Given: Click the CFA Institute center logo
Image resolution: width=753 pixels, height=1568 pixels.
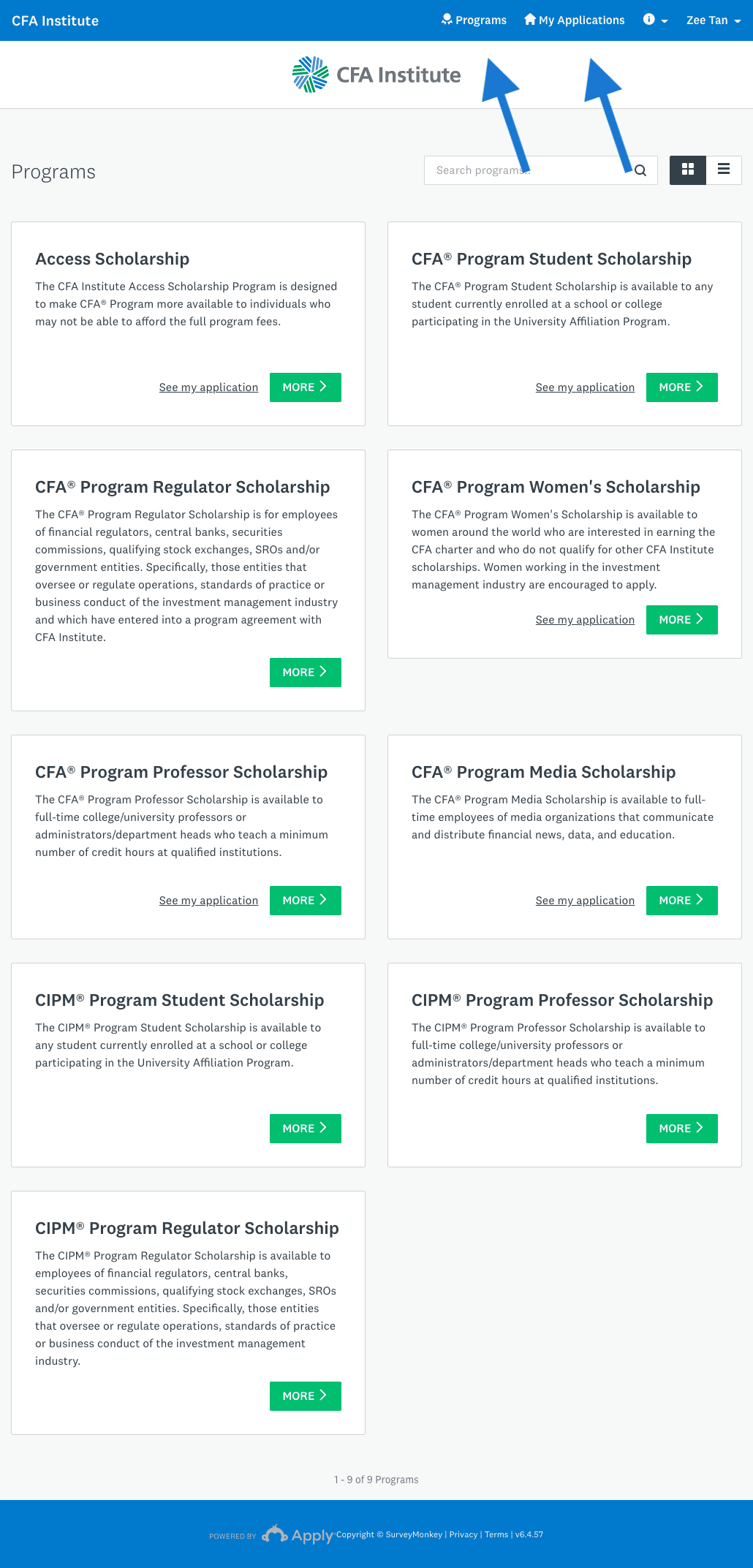Looking at the screenshot, I should point(376,75).
